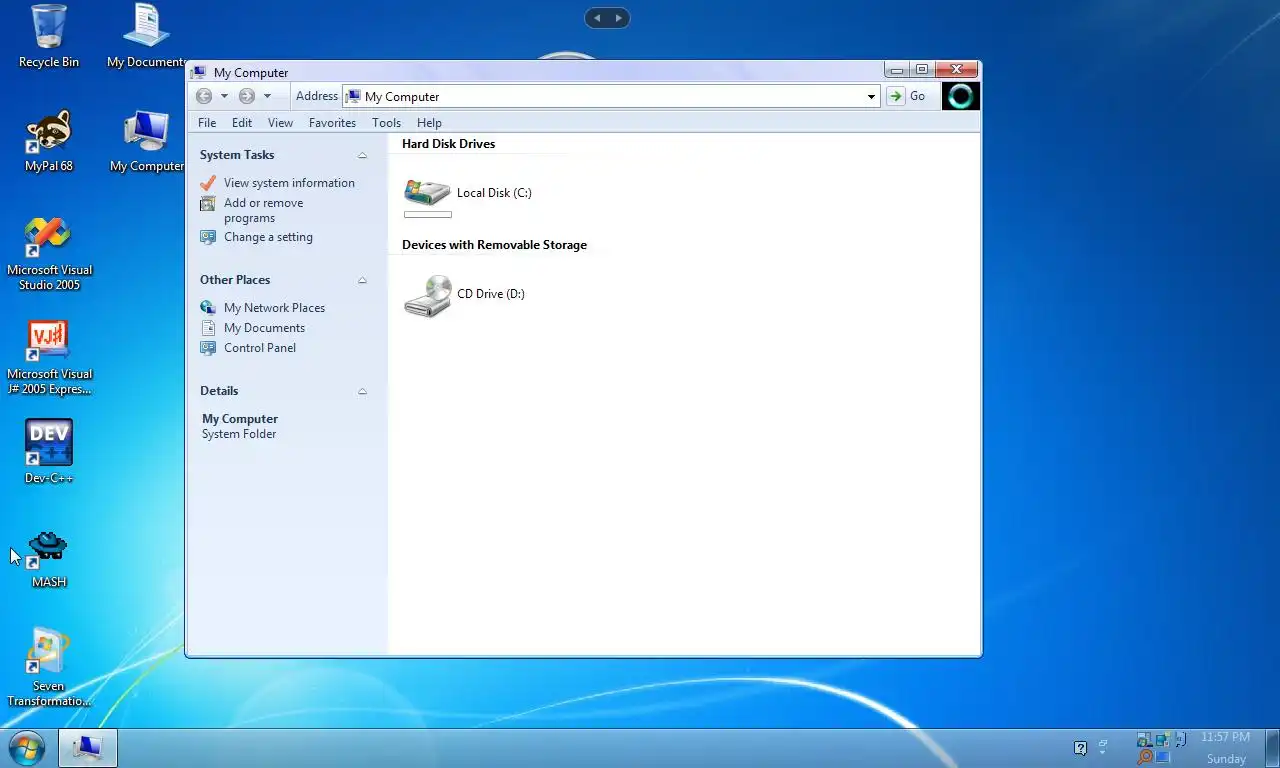This screenshot has height=768, width=1280.
Task: Open the Edit menu
Action: coord(242,123)
